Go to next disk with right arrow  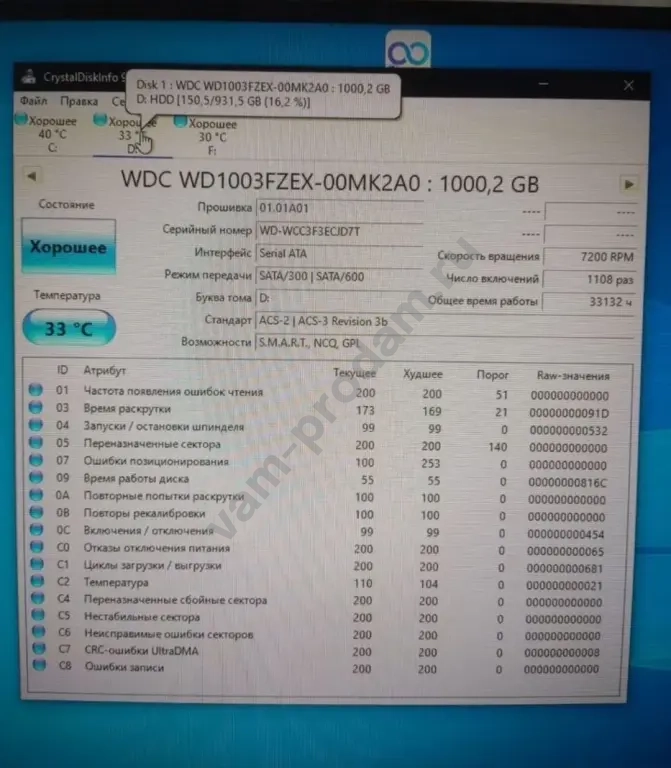pos(628,184)
